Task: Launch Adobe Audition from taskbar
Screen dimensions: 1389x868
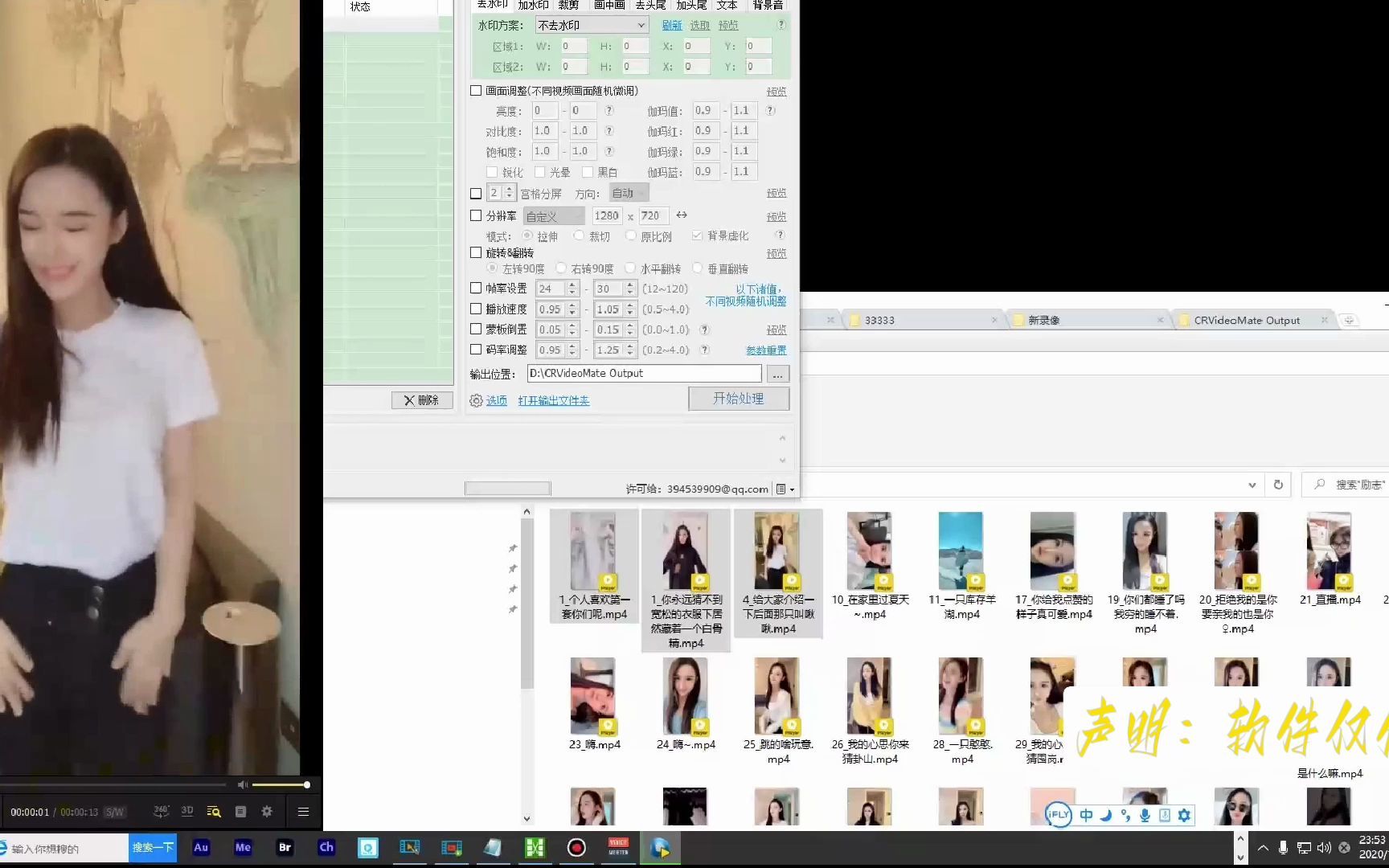Action: [x=201, y=847]
